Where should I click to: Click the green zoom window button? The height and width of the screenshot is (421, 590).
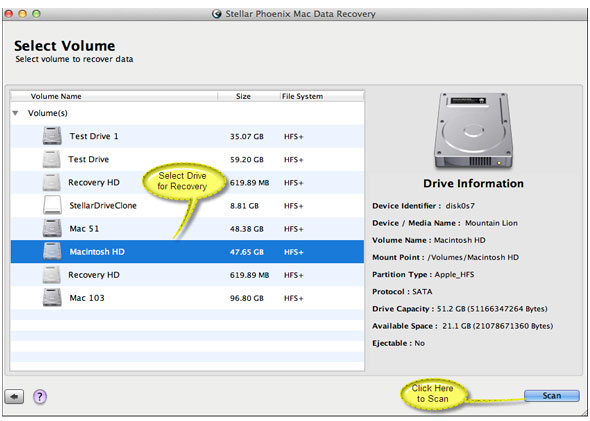click(x=36, y=14)
